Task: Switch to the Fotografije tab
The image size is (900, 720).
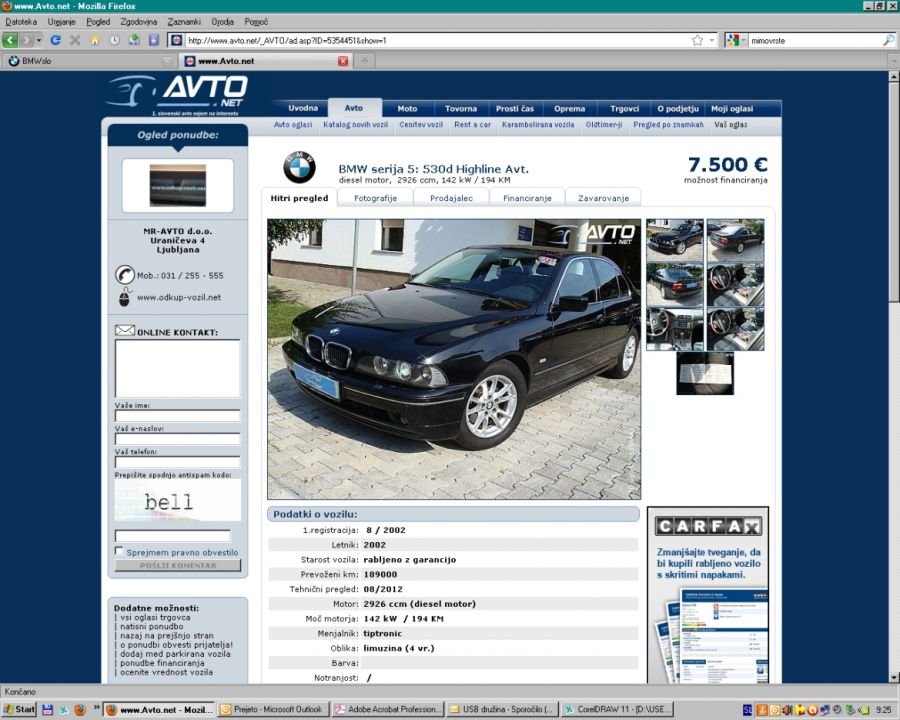Action: tap(375, 198)
